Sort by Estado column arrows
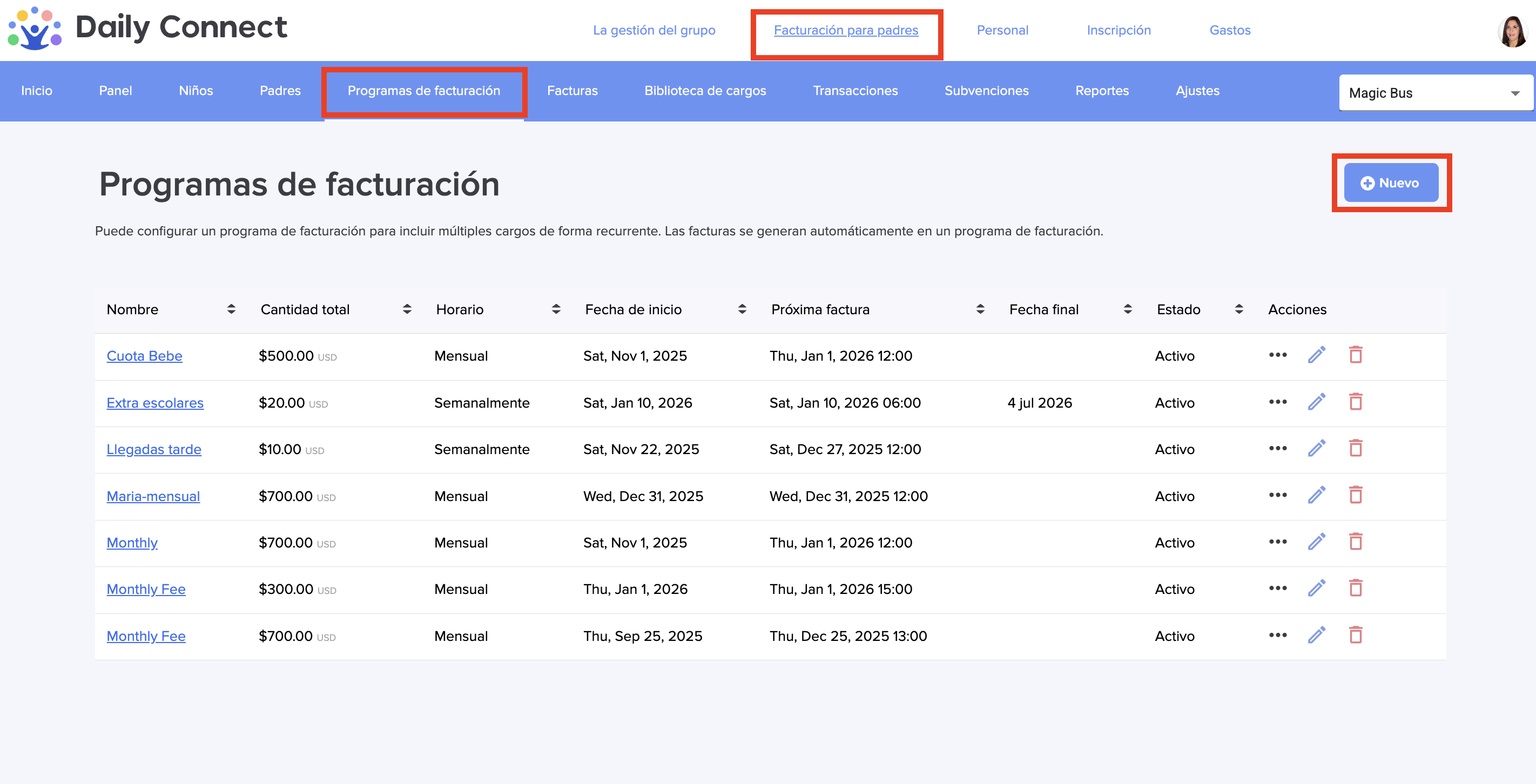This screenshot has height=784, width=1536. [x=1238, y=309]
